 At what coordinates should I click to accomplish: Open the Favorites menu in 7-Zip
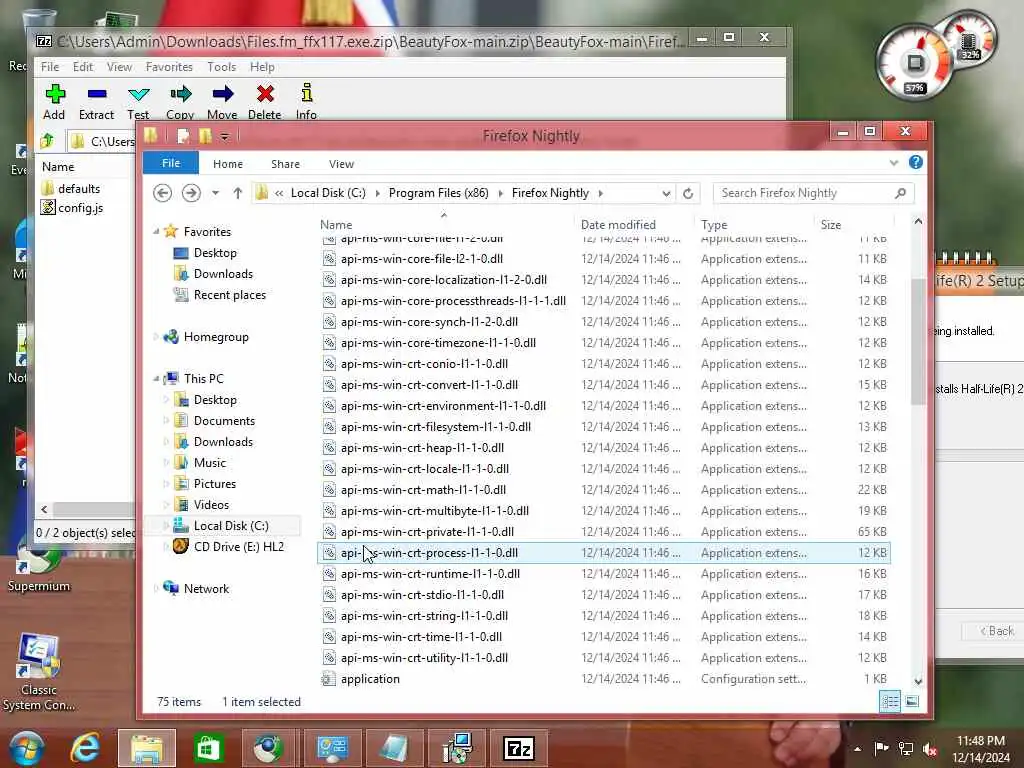coord(169,67)
